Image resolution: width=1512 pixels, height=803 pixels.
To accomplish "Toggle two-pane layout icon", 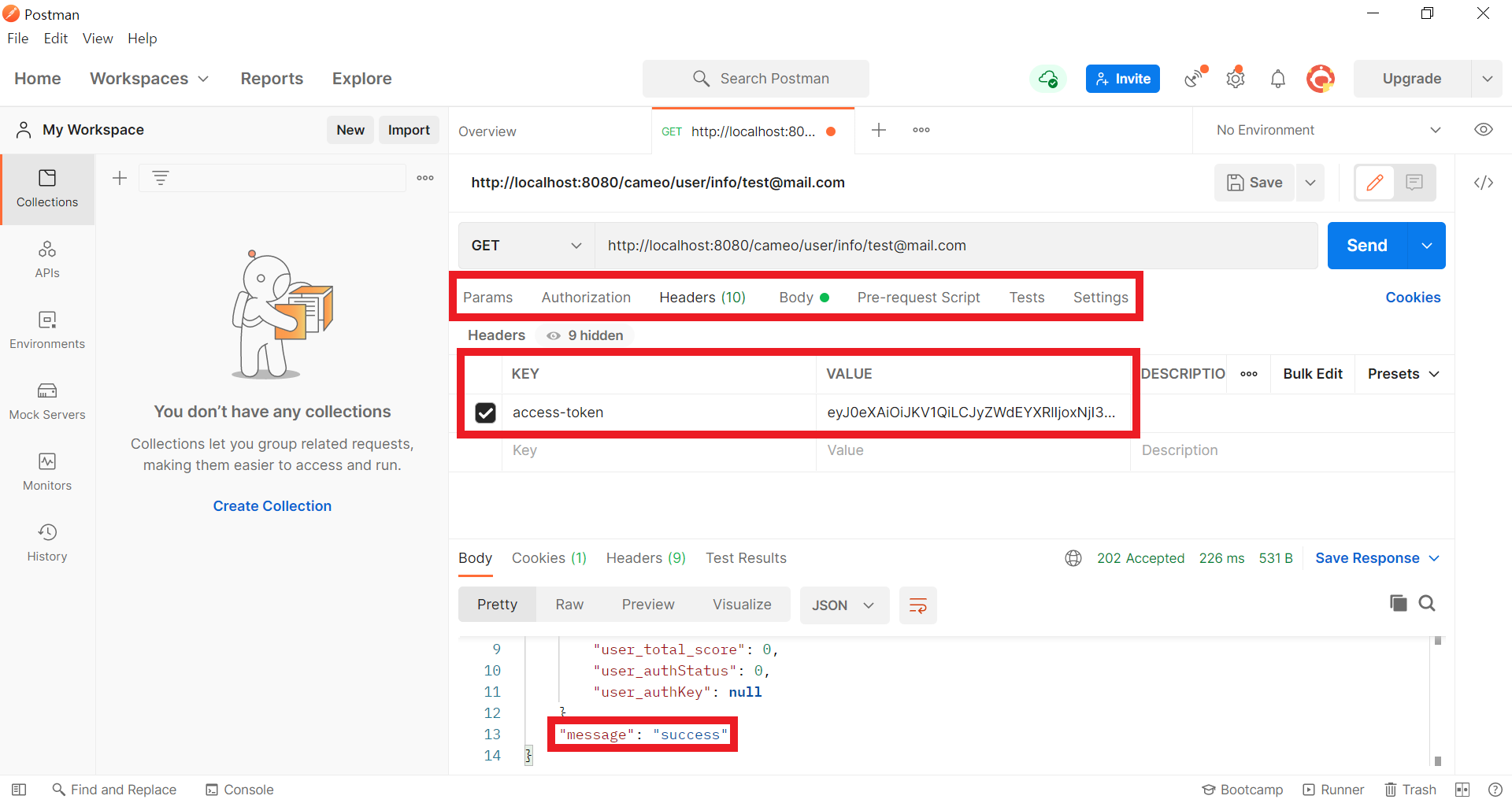I will [1462, 790].
